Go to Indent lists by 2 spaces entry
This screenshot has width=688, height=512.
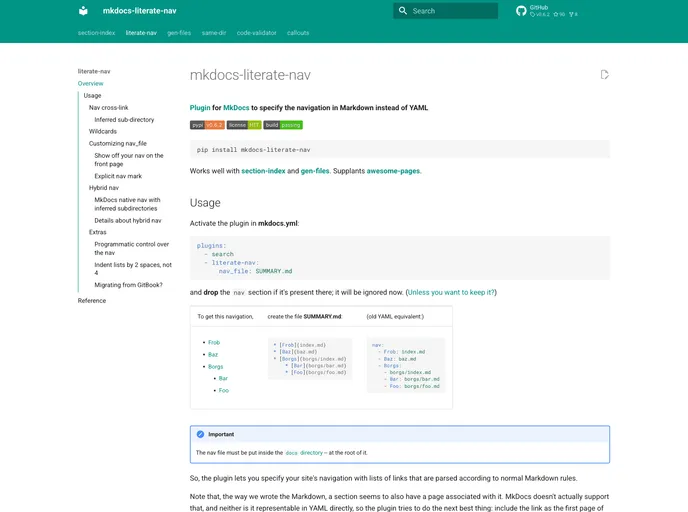point(133,269)
